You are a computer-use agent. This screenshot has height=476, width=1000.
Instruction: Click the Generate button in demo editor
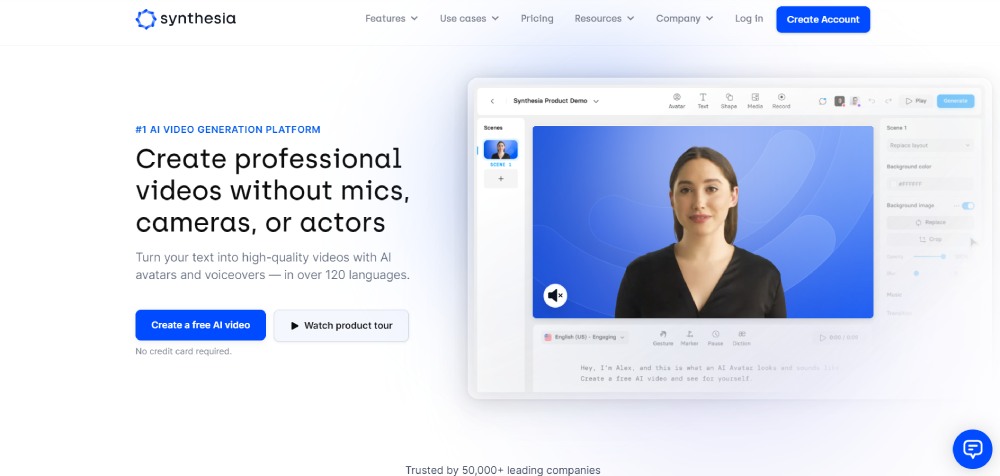[955, 101]
